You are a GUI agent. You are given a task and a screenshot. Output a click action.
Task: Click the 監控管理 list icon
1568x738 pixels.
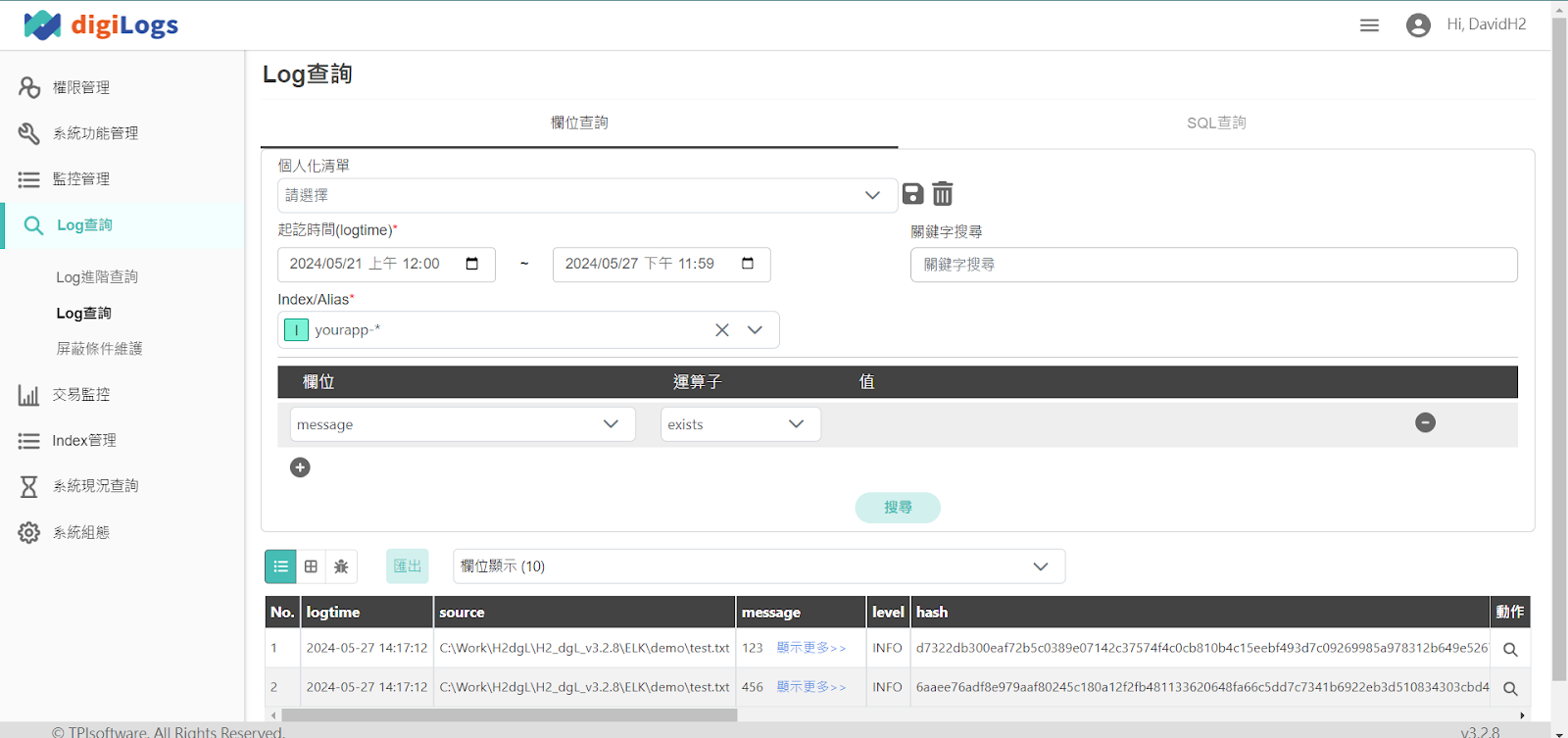pyautogui.click(x=29, y=179)
